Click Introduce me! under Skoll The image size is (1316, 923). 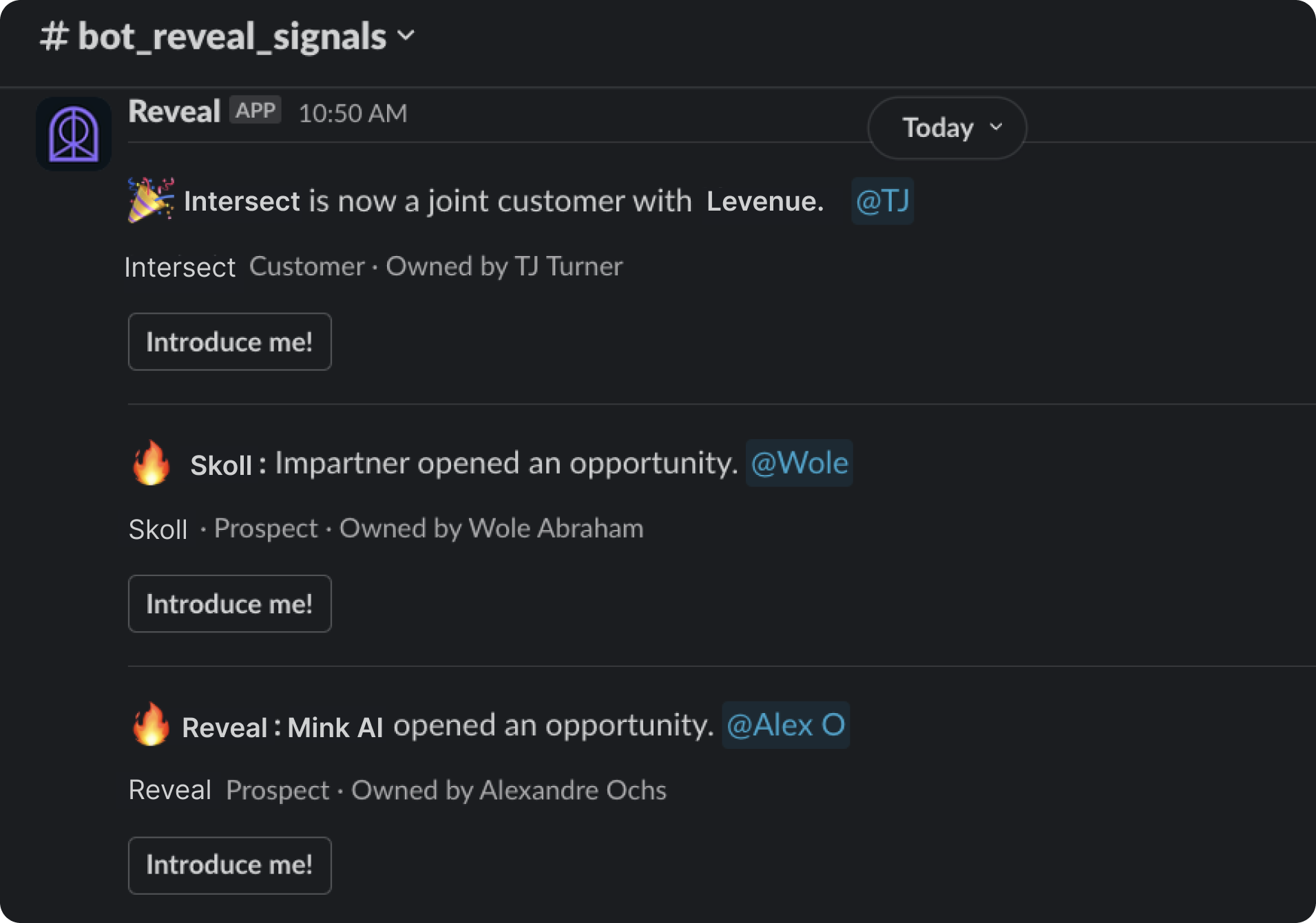point(229,604)
